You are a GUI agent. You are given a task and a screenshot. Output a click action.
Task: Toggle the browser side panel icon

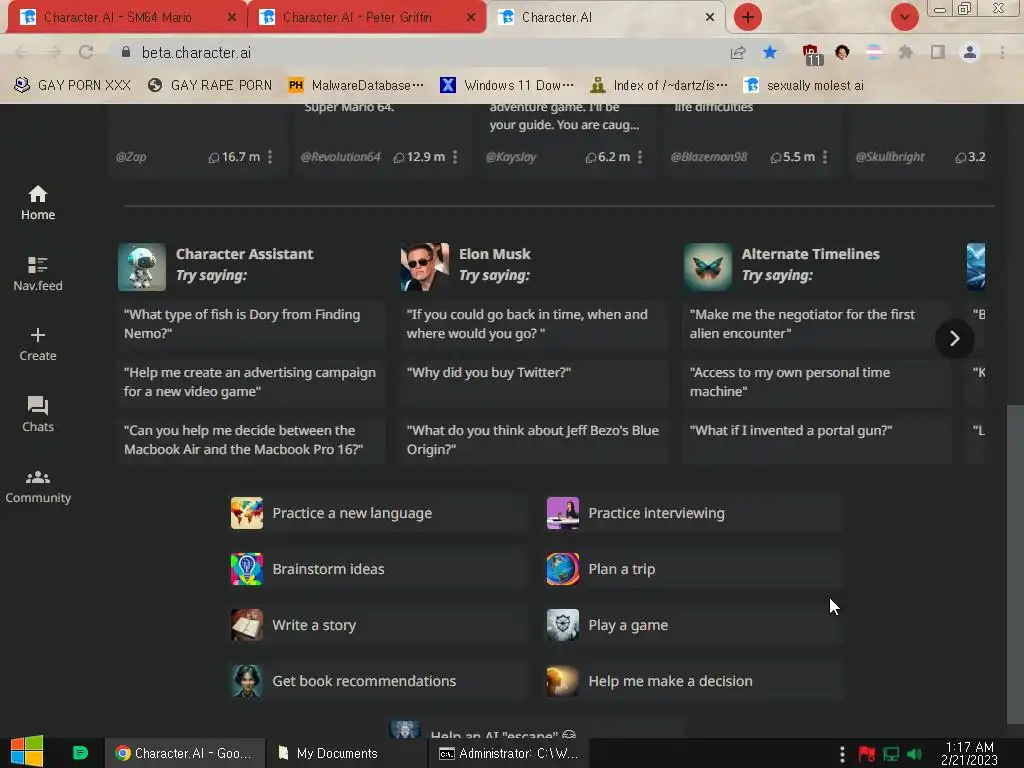(938, 52)
